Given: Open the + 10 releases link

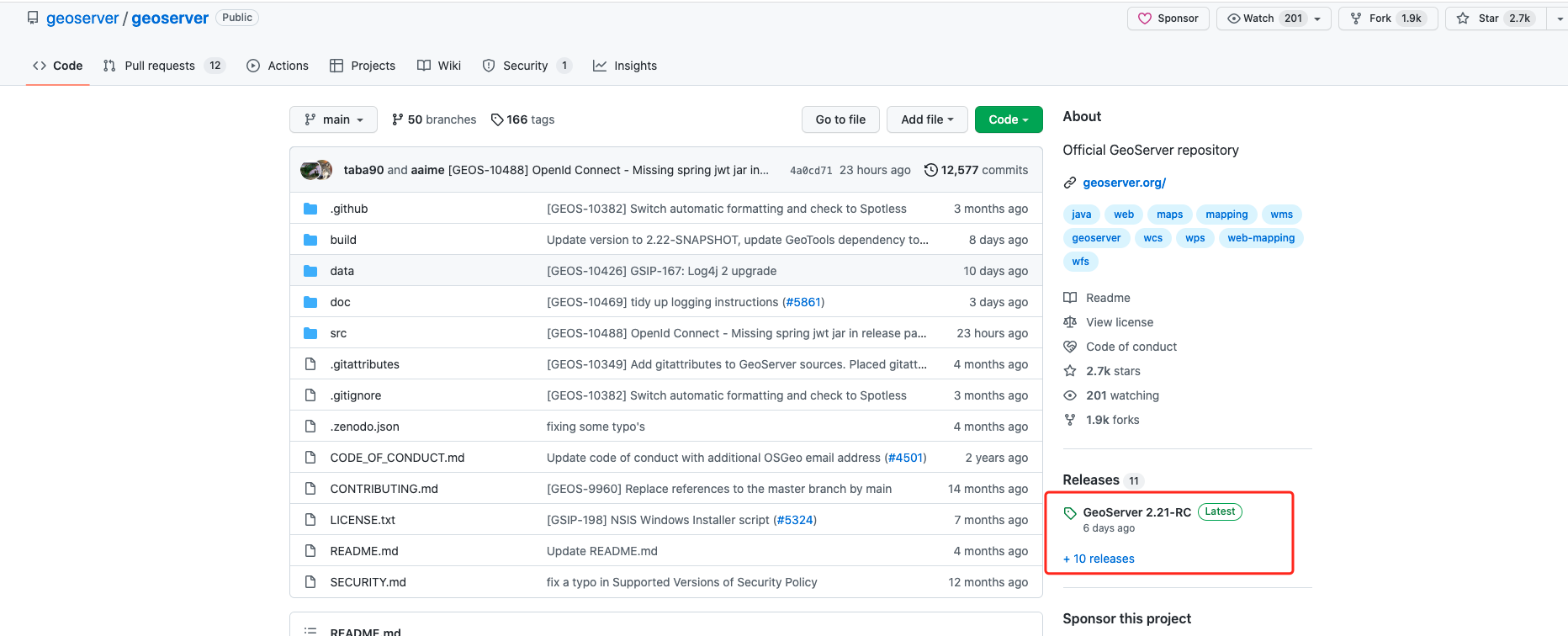Looking at the screenshot, I should [1099, 559].
